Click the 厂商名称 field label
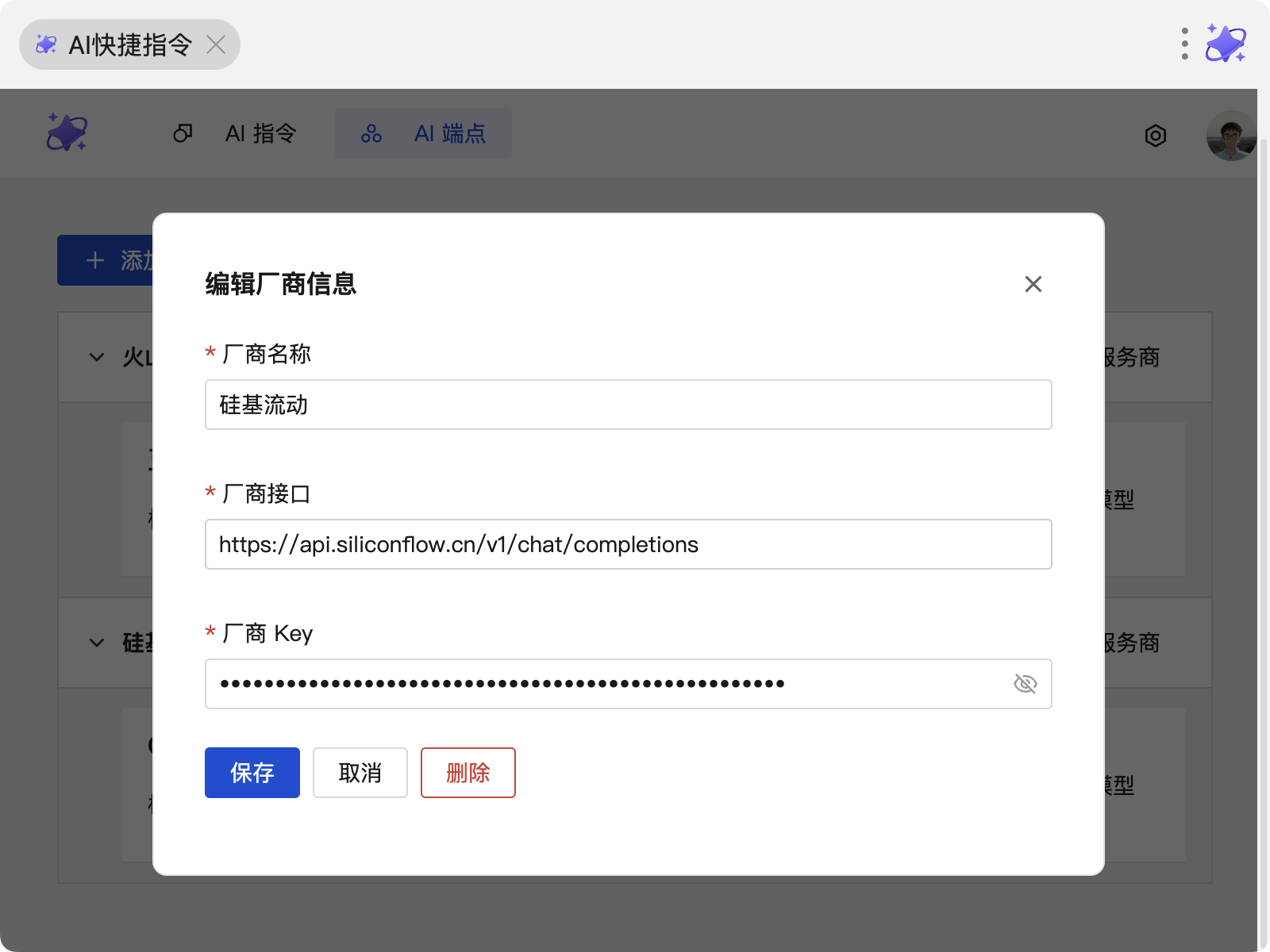The height and width of the screenshot is (952, 1270). pyautogui.click(x=267, y=354)
